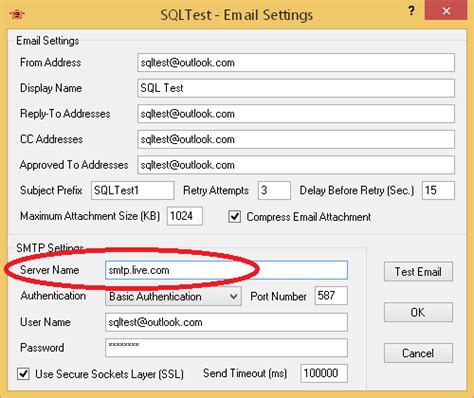Click the 'Retry Attempts' label
Image resolution: width=474 pixels, height=398 pixels.
(216, 190)
